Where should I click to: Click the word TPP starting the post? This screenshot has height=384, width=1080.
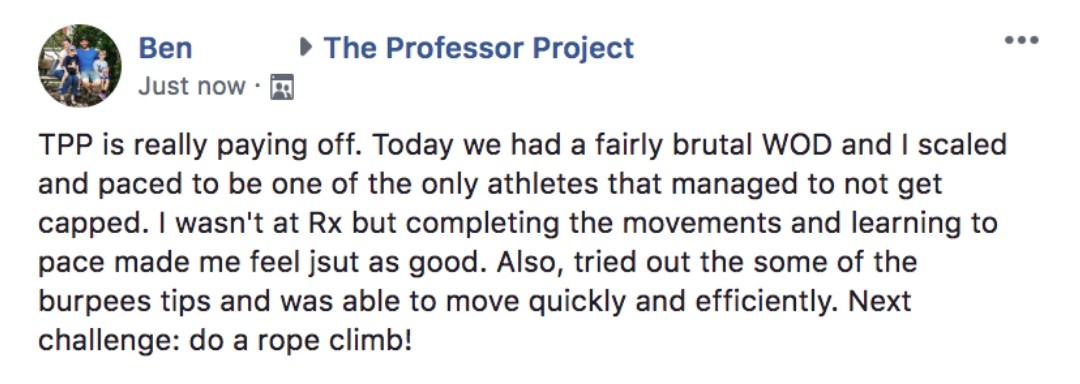pos(62,145)
